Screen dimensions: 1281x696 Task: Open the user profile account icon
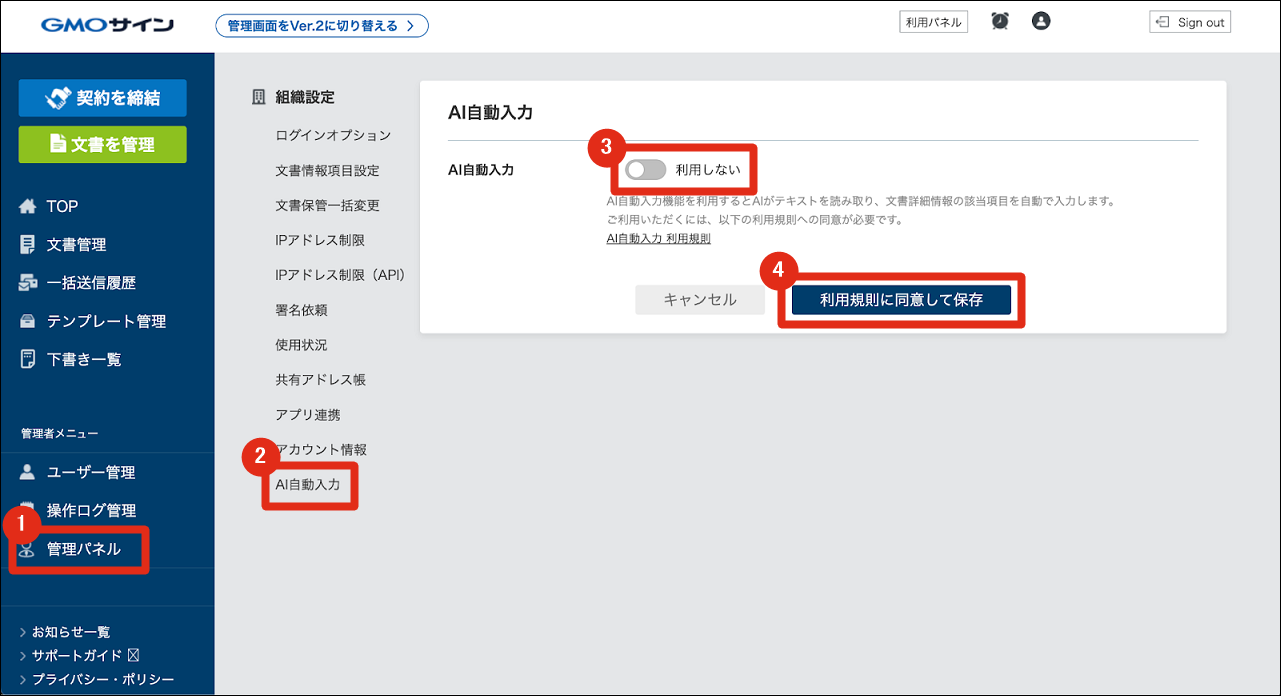coord(1041,21)
